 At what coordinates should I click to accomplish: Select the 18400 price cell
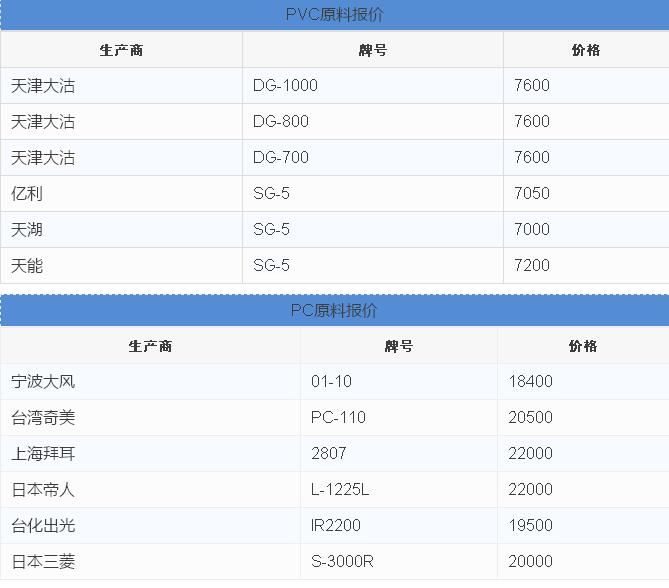583,381
